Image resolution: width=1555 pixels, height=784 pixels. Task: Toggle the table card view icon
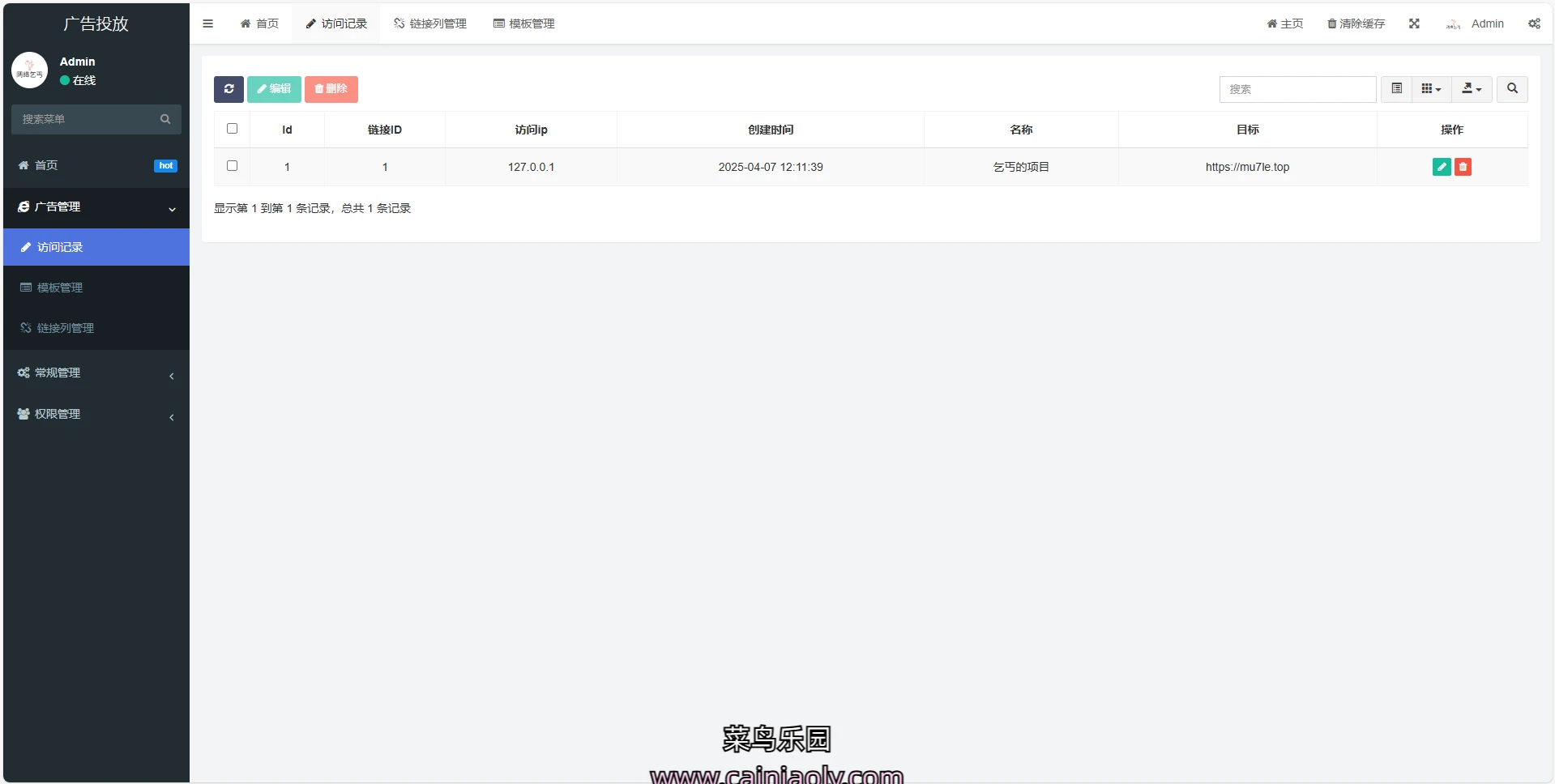point(1396,89)
